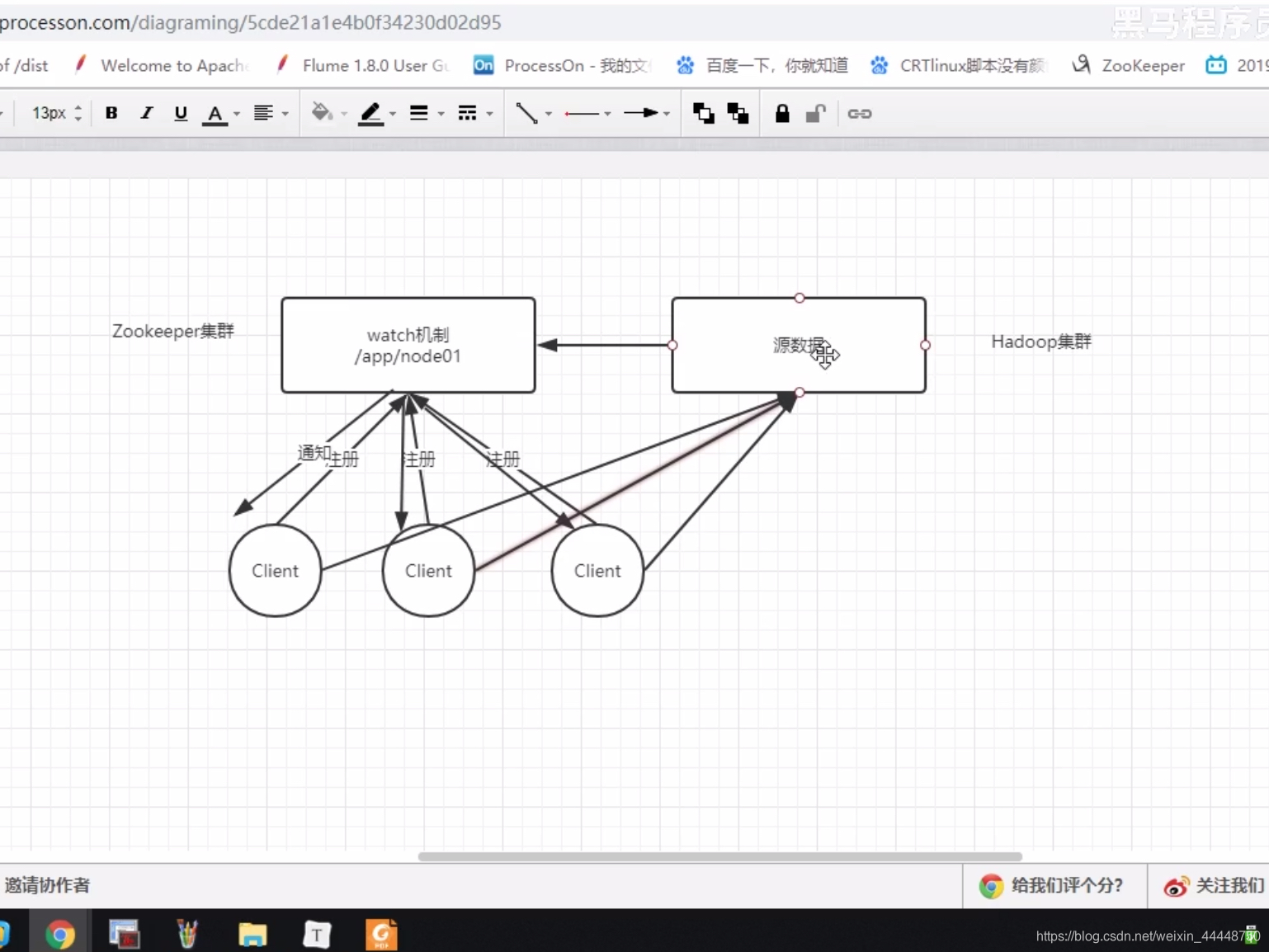Open File Explorer folder in taskbar
Viewport: 1269px width, 952px height.
(252, 934)
